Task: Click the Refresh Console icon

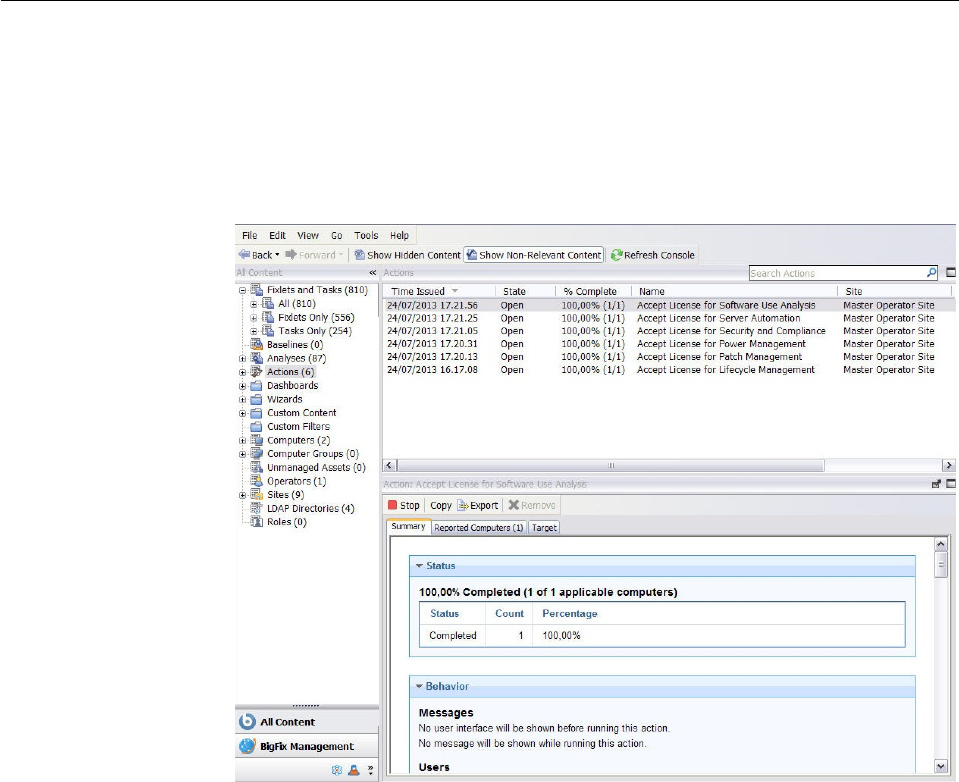Action: pos(616,255)
